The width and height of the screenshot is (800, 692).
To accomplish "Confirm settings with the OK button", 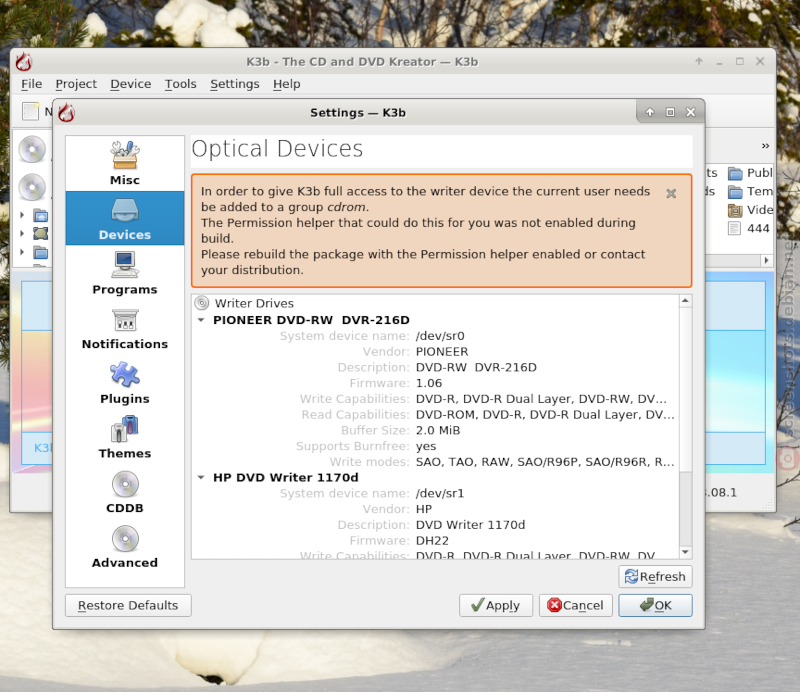I will (x=655, y=605).
